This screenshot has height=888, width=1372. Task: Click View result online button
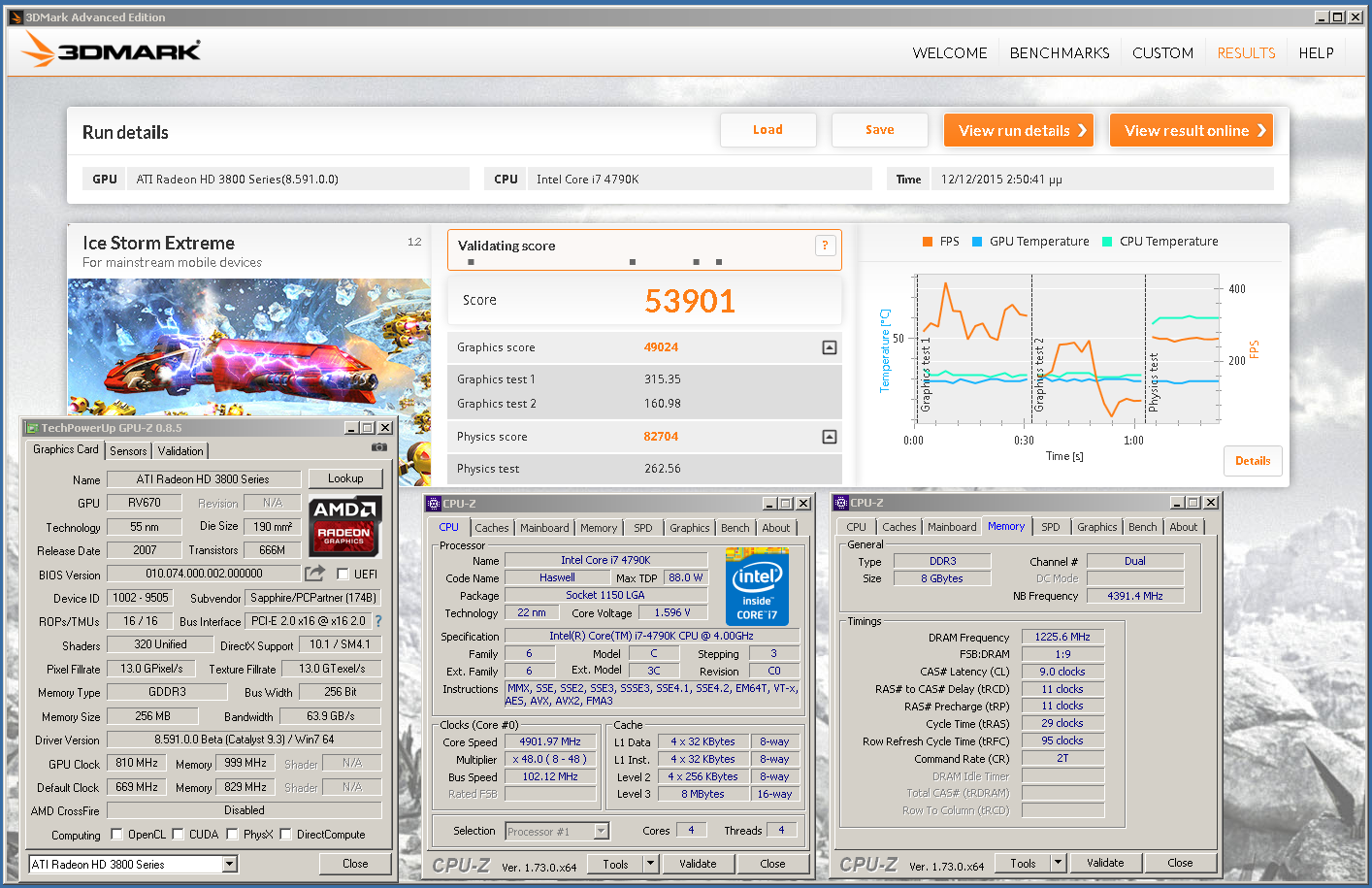click(x=1192, y=130)
